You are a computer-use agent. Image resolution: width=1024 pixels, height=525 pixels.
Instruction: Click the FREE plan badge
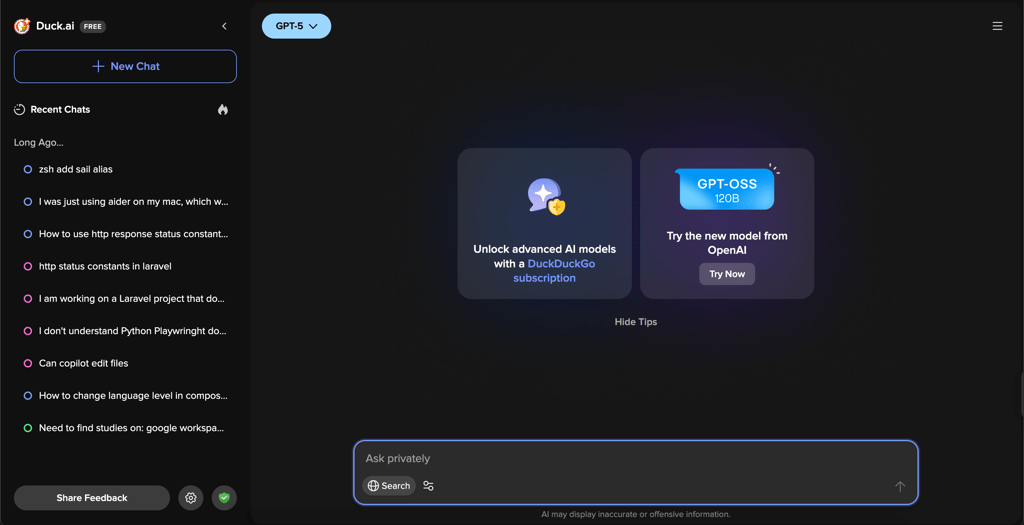(x=93, y=27)
